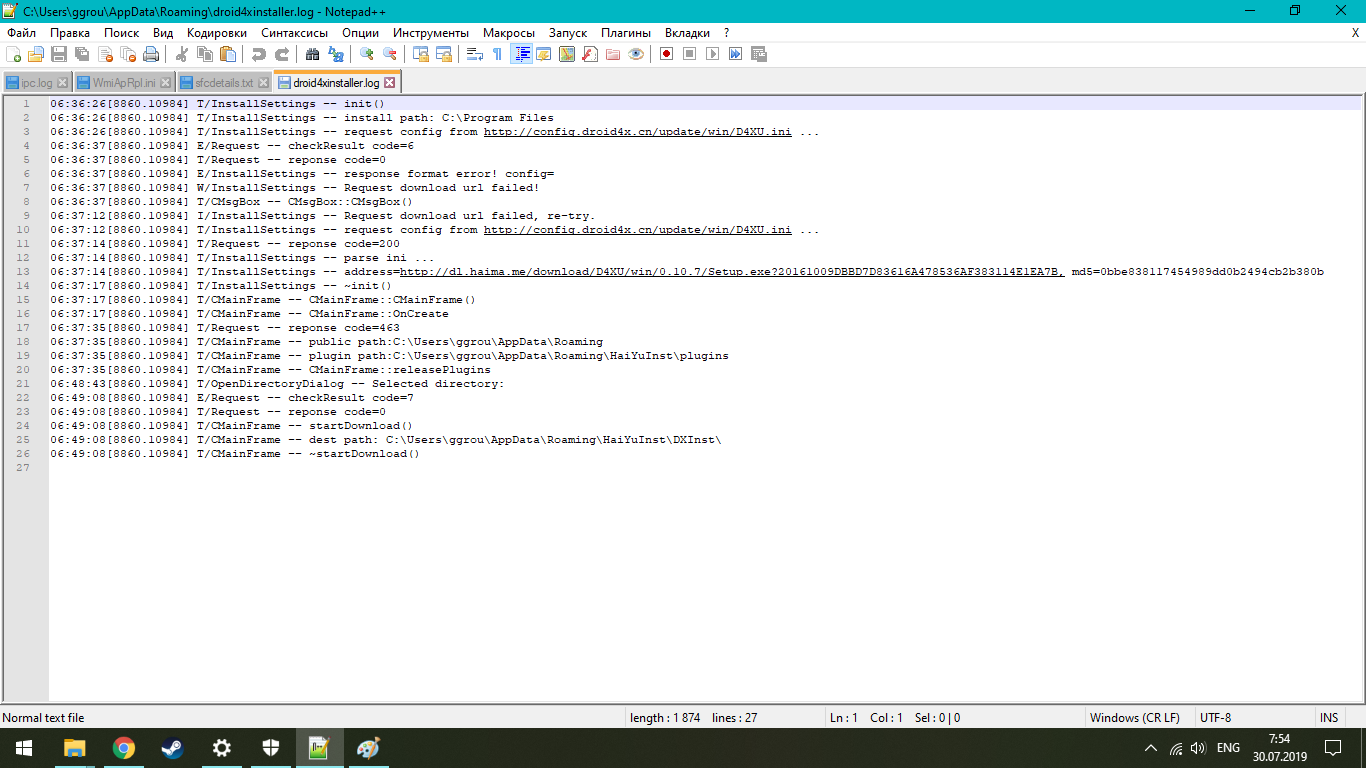
Task: Toggle file monitoring eye icon
Action: coord(635,54)
